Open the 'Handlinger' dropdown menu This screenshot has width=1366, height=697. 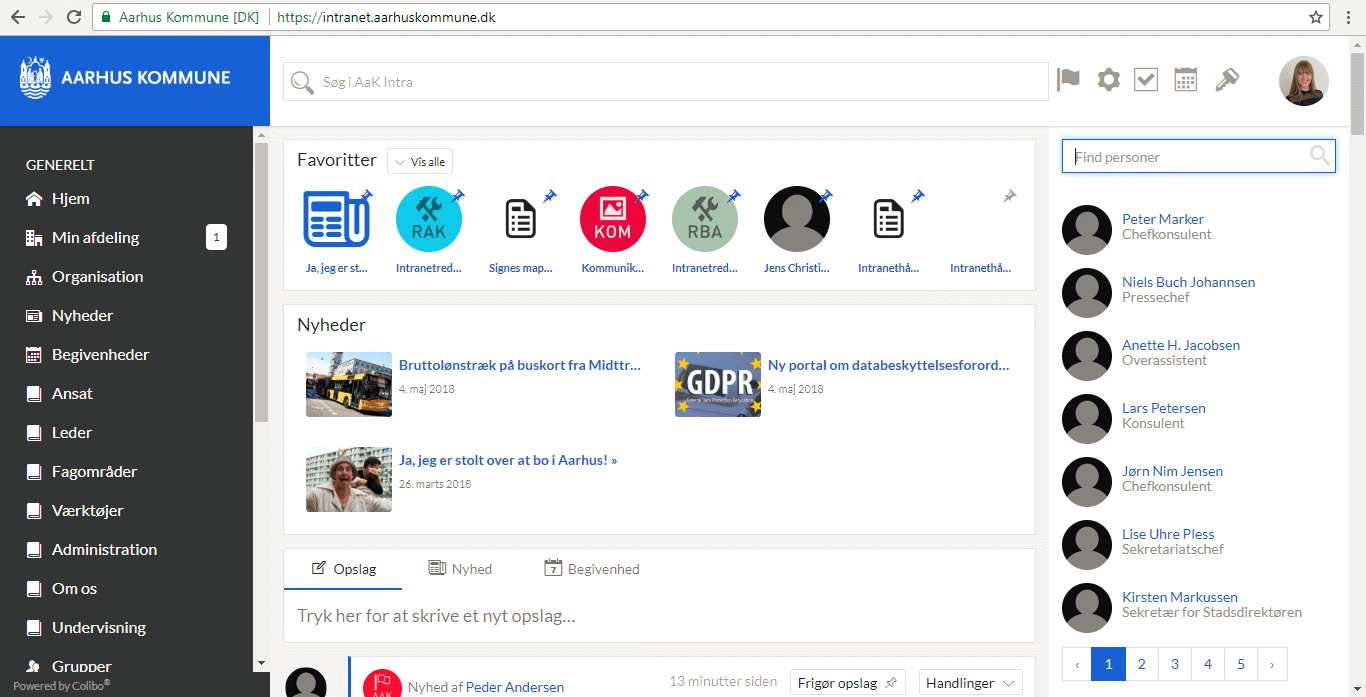[x=970, y=683]
